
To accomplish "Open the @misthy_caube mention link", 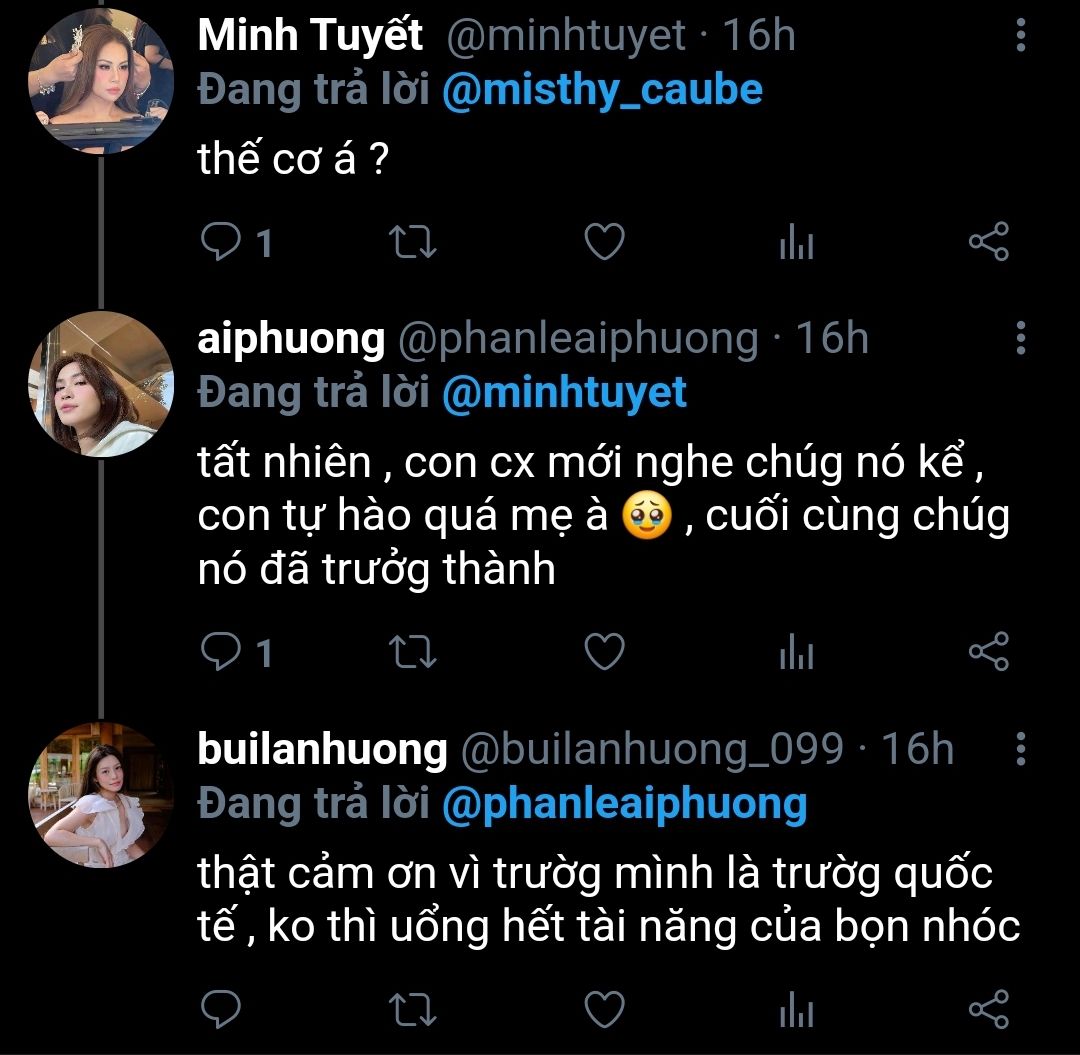I will click(x=602, y=90).
